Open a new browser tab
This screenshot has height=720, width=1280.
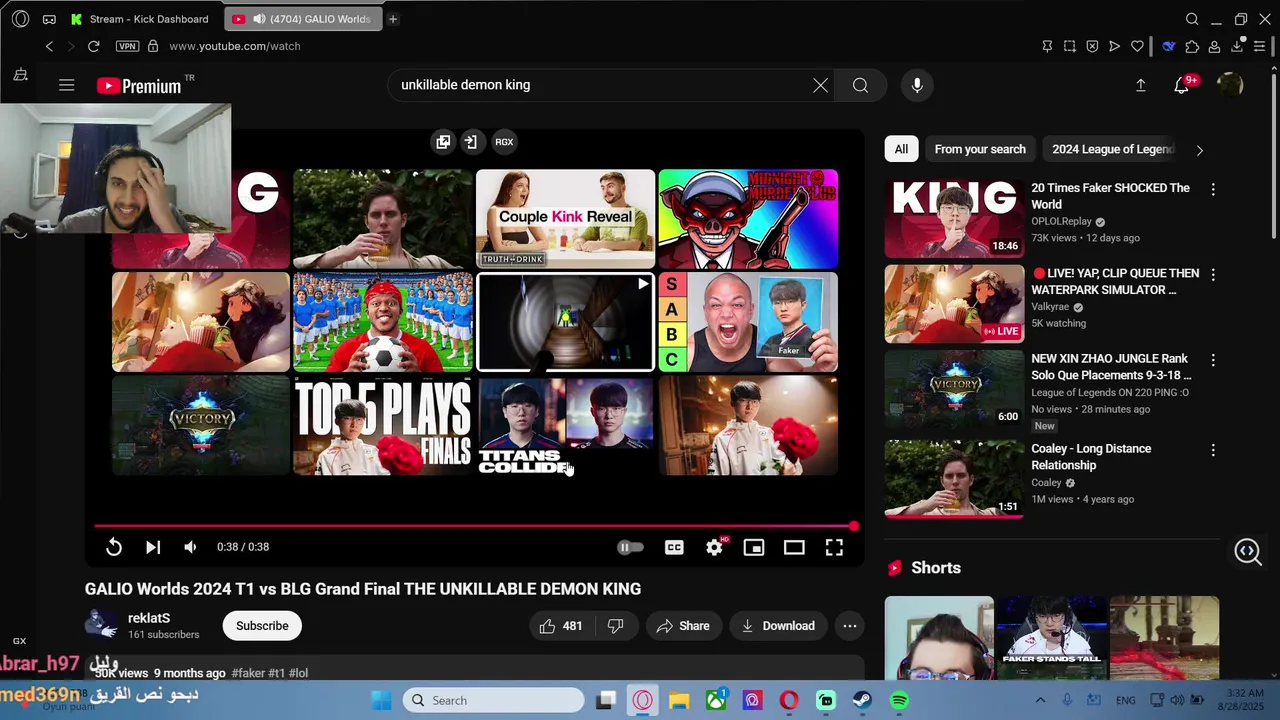pyautogui.click(x=393, y=19)
